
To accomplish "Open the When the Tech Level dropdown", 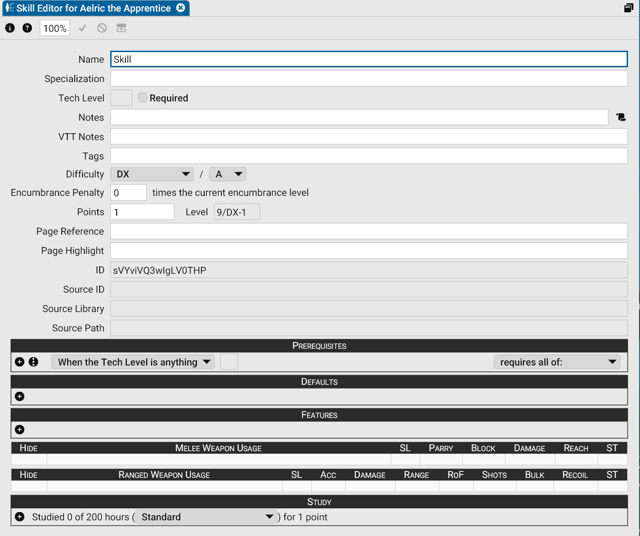I will [133, 362].
